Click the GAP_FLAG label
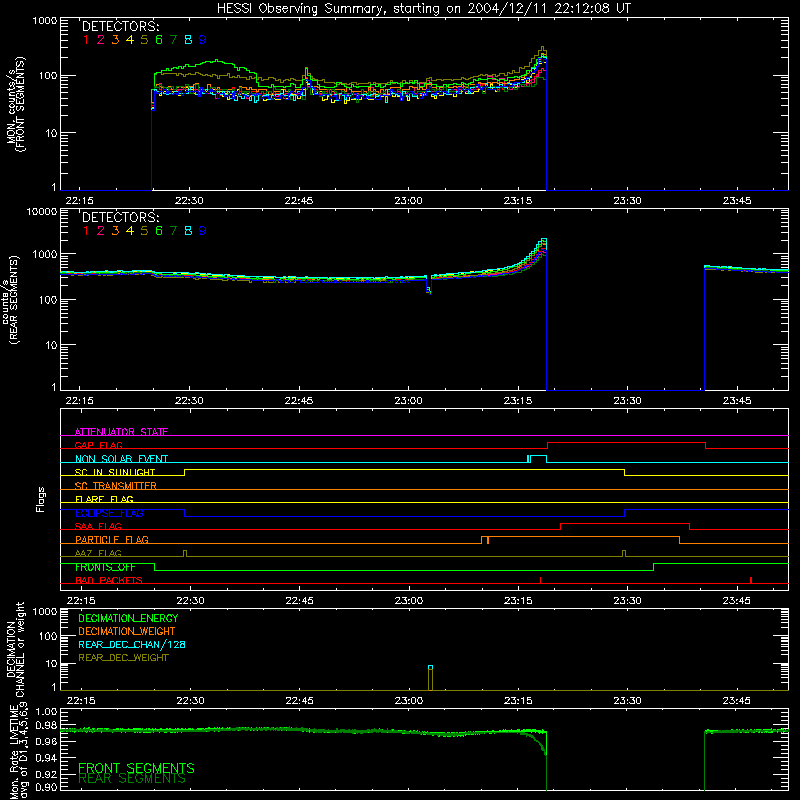 [x=98, y=445]
